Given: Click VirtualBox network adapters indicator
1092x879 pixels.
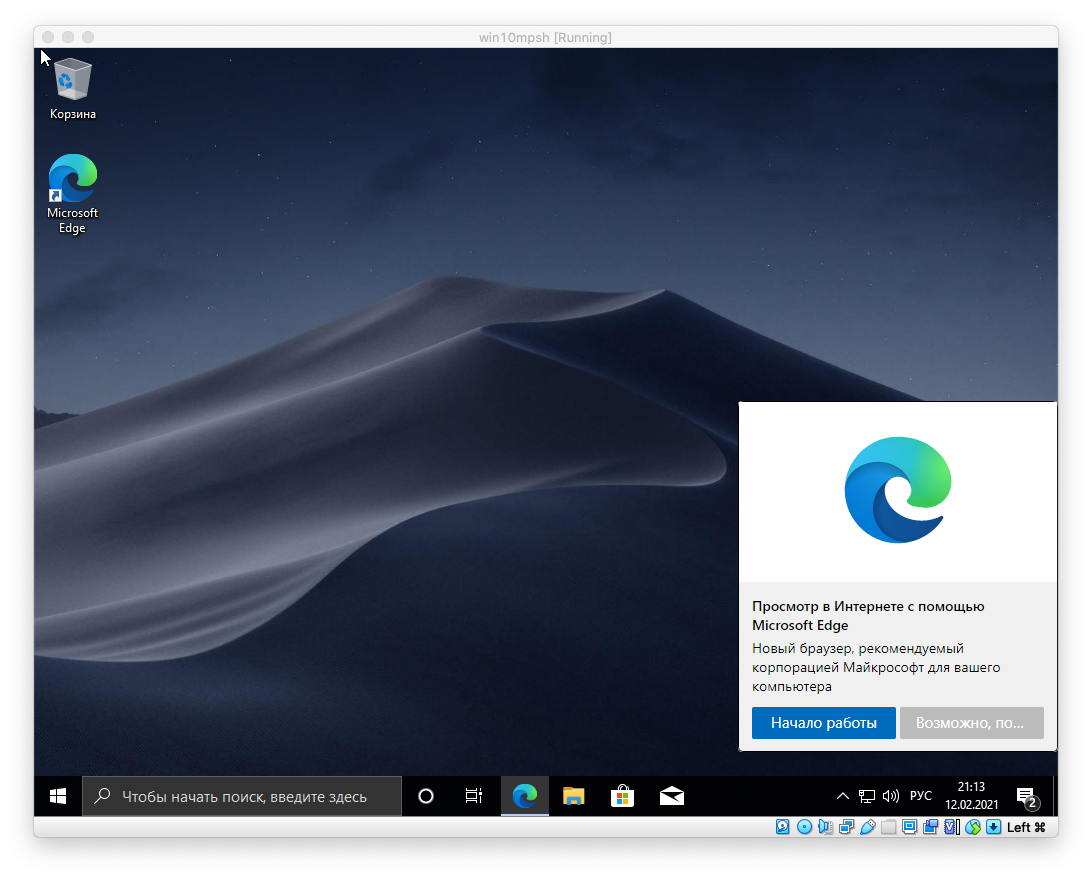Looking at the screenshot, I should coord(847,827).
